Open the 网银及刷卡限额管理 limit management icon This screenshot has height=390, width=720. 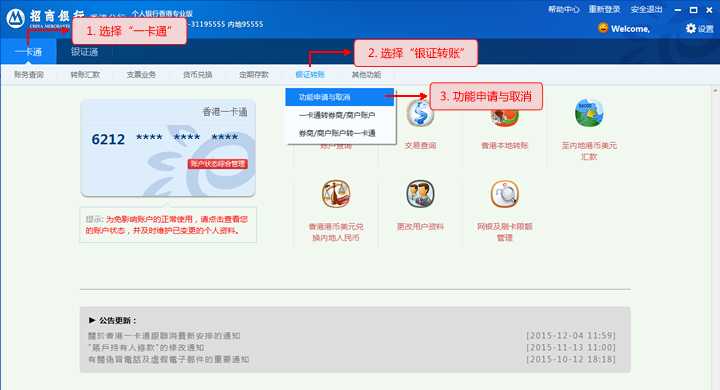504,194
